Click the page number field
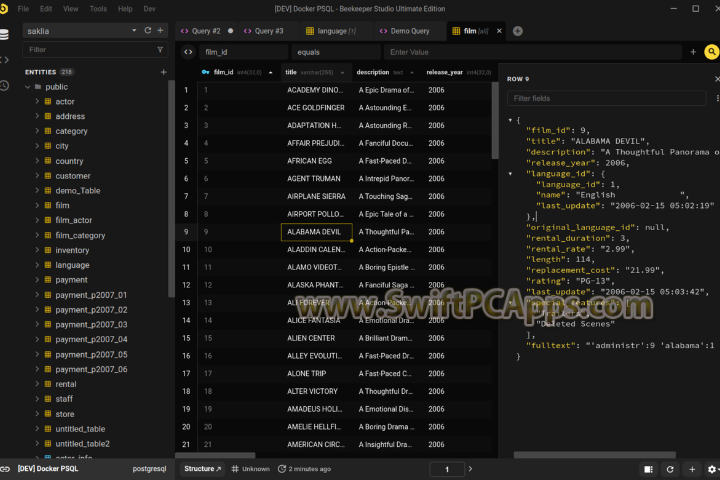 pos(446,469)
